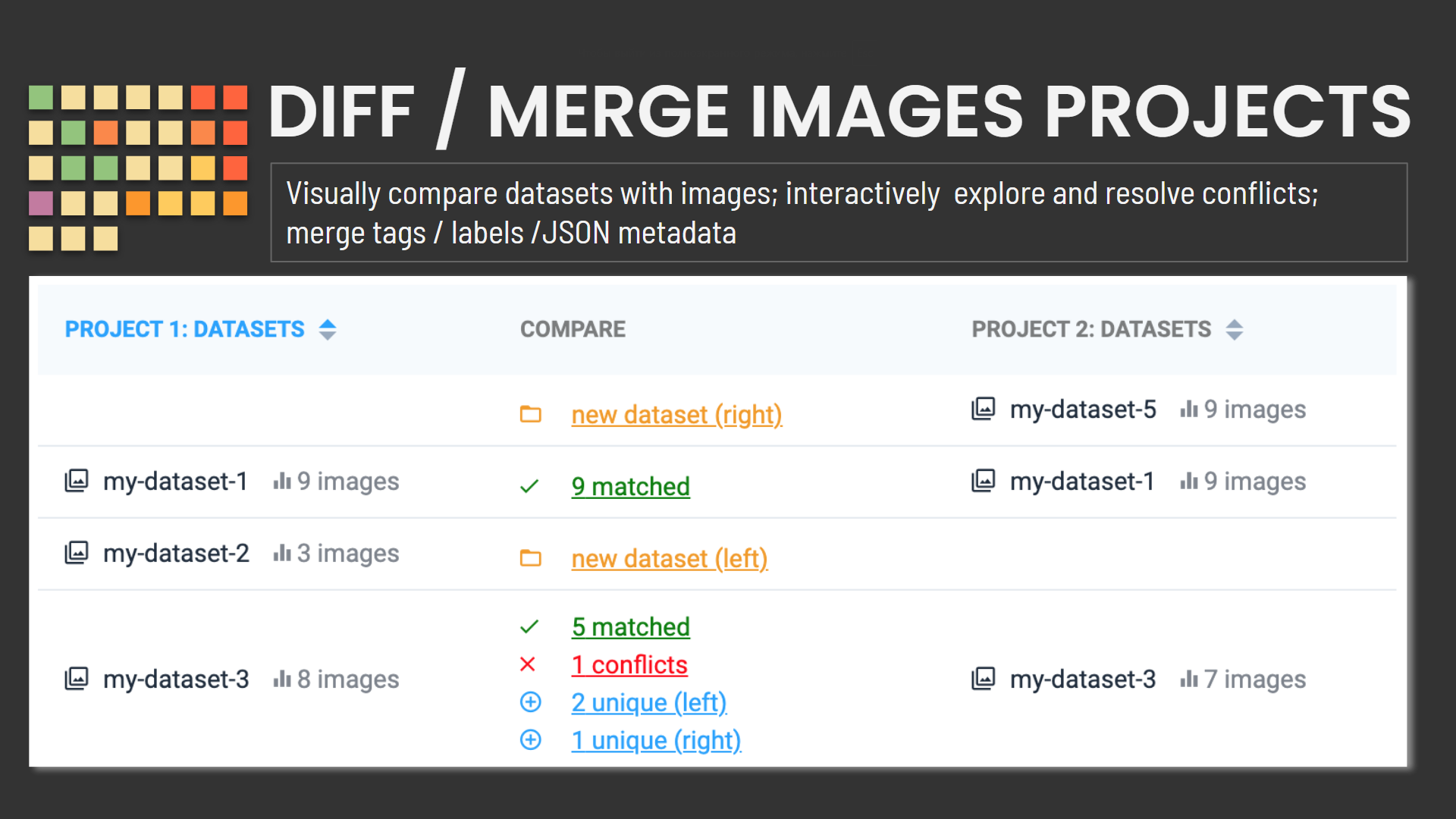The height and width of the screenshot is (819, 1456).
Task: Click the 5 matched link
Action: tap(630, 626)
